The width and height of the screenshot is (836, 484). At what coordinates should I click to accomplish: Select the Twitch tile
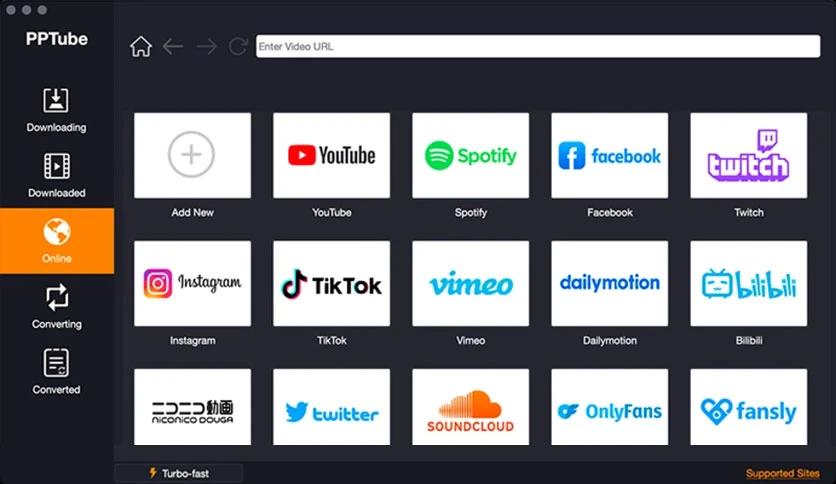coord(748,156)
